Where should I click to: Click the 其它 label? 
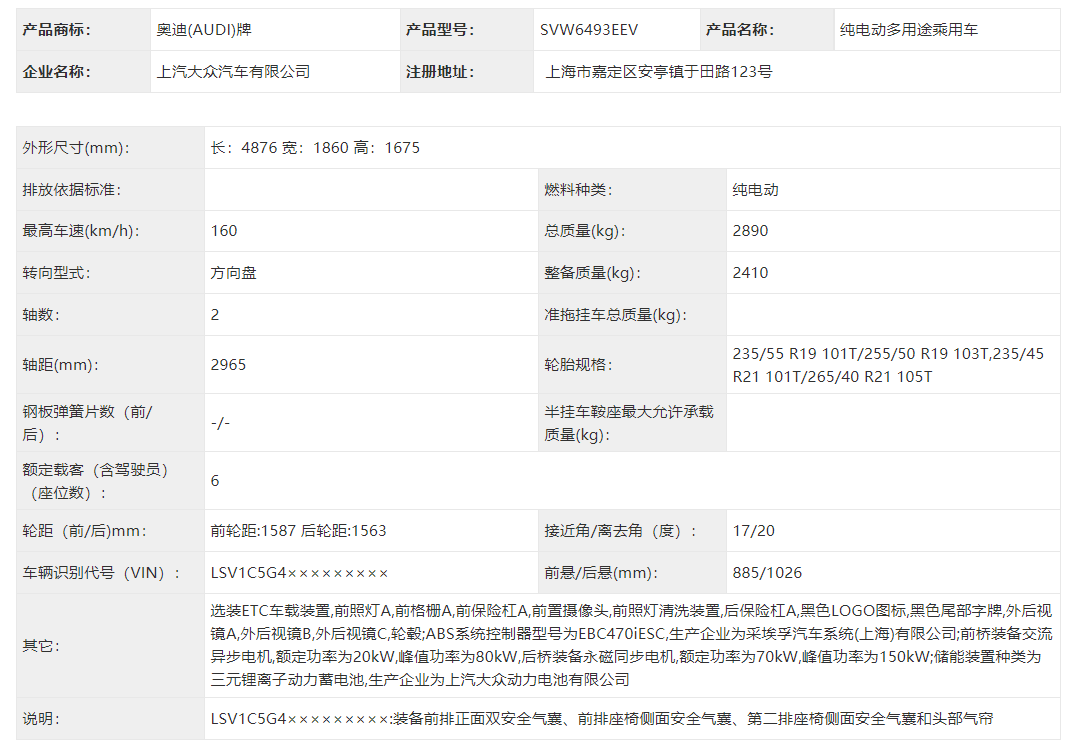point(40,646)
